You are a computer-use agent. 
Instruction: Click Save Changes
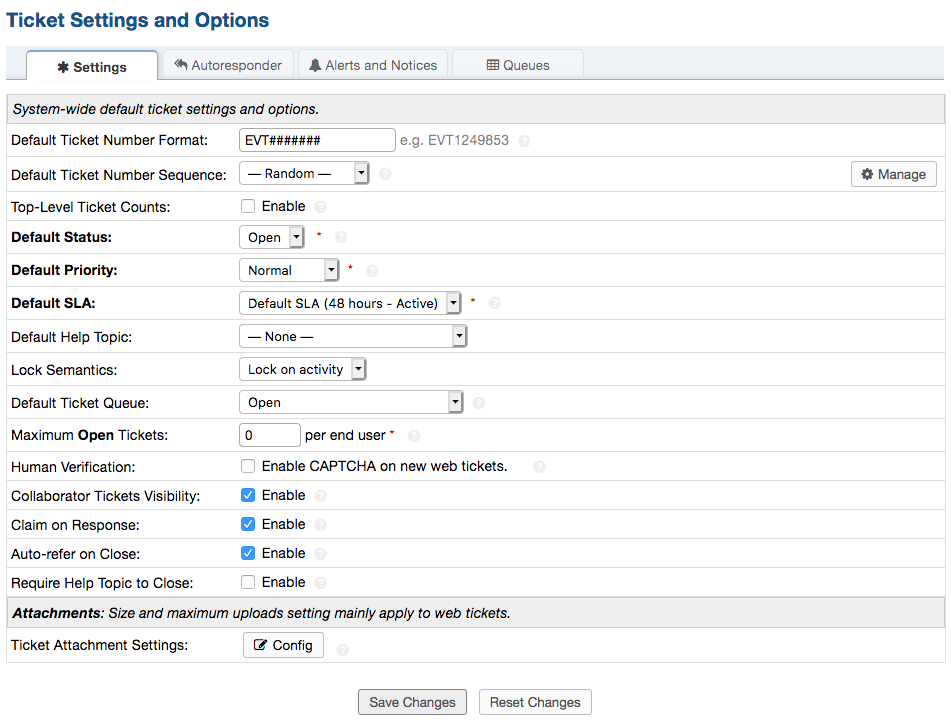(412, 702)
